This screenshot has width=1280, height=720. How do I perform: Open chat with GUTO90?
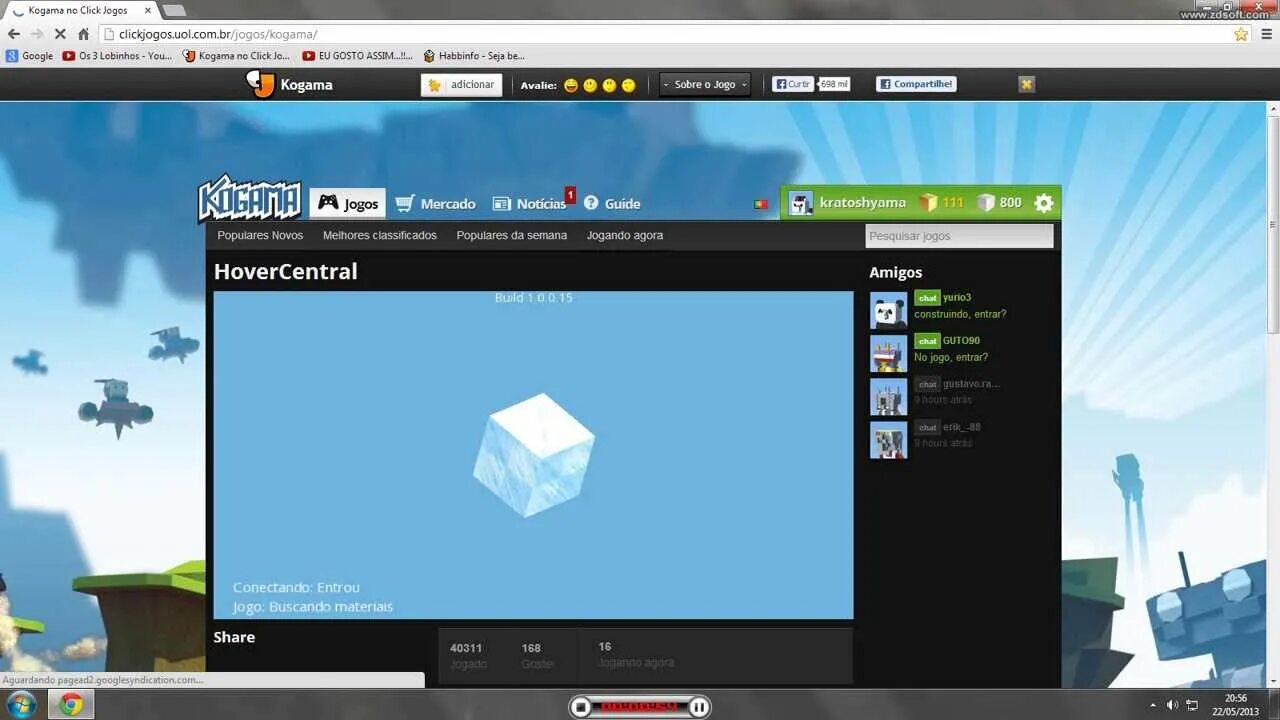[927, 341]
